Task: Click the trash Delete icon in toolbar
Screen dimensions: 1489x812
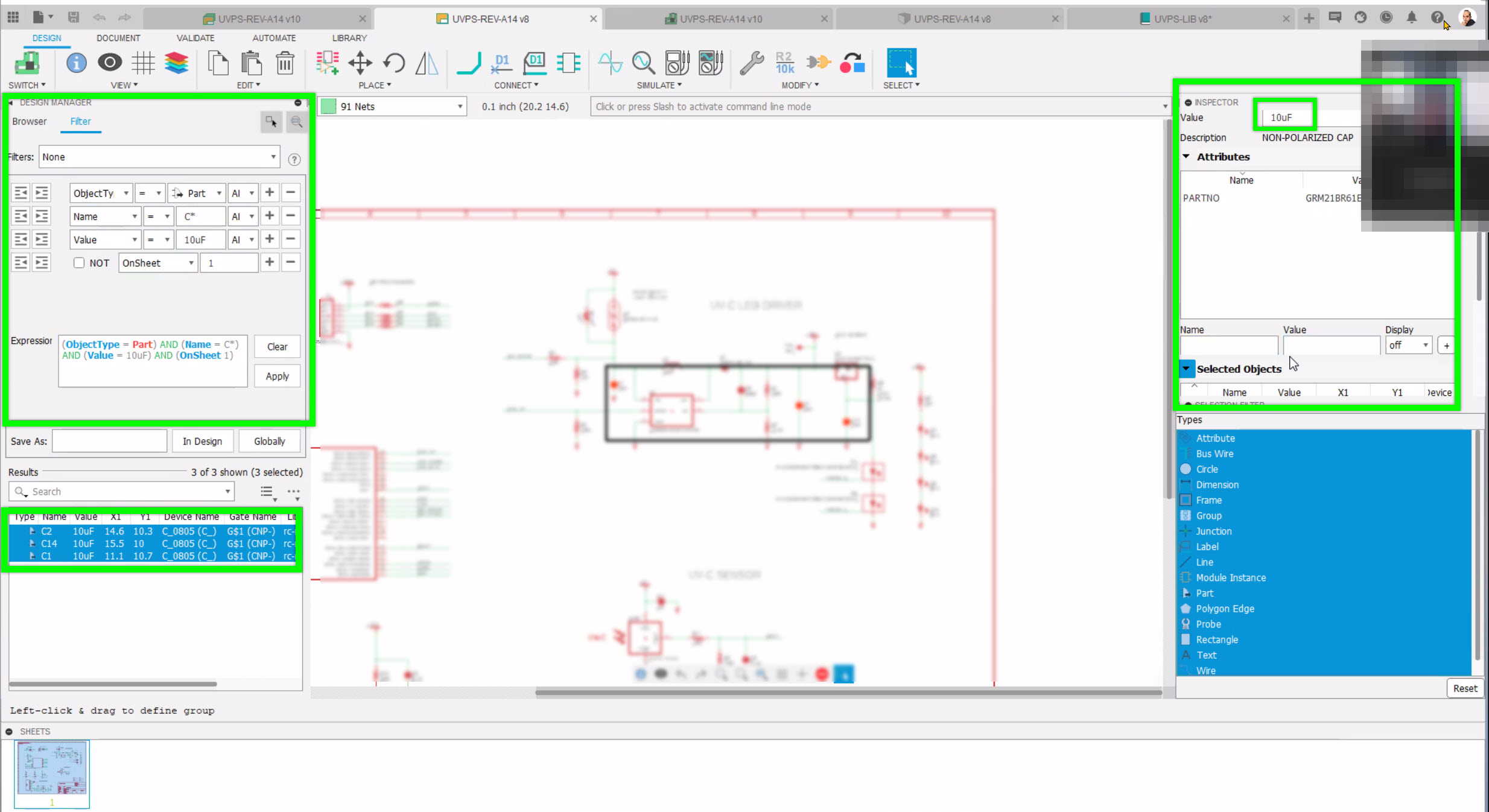Action: pyautogui.click(x=285, y=63)
